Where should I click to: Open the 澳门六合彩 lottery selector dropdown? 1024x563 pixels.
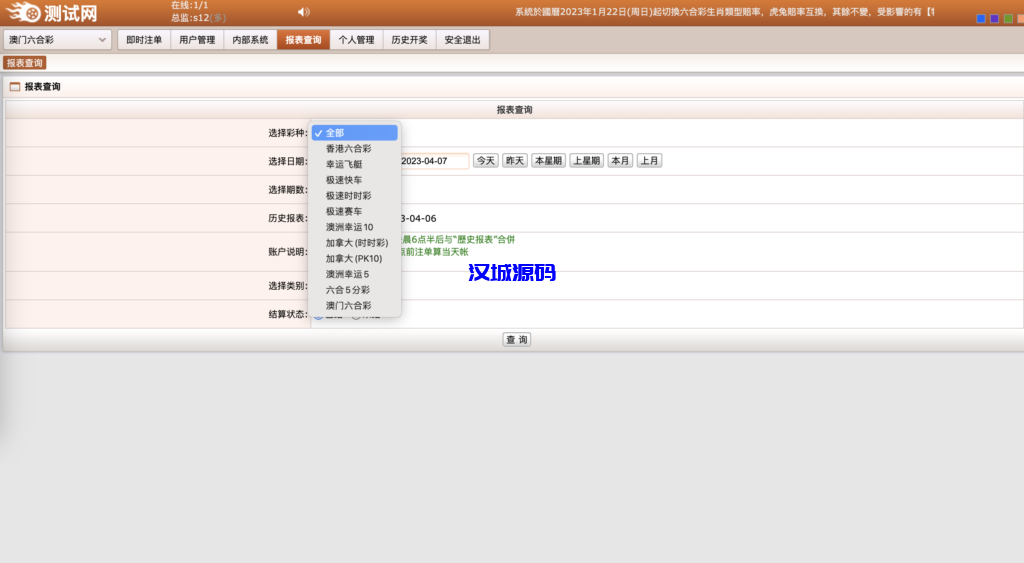coord(56,40)
